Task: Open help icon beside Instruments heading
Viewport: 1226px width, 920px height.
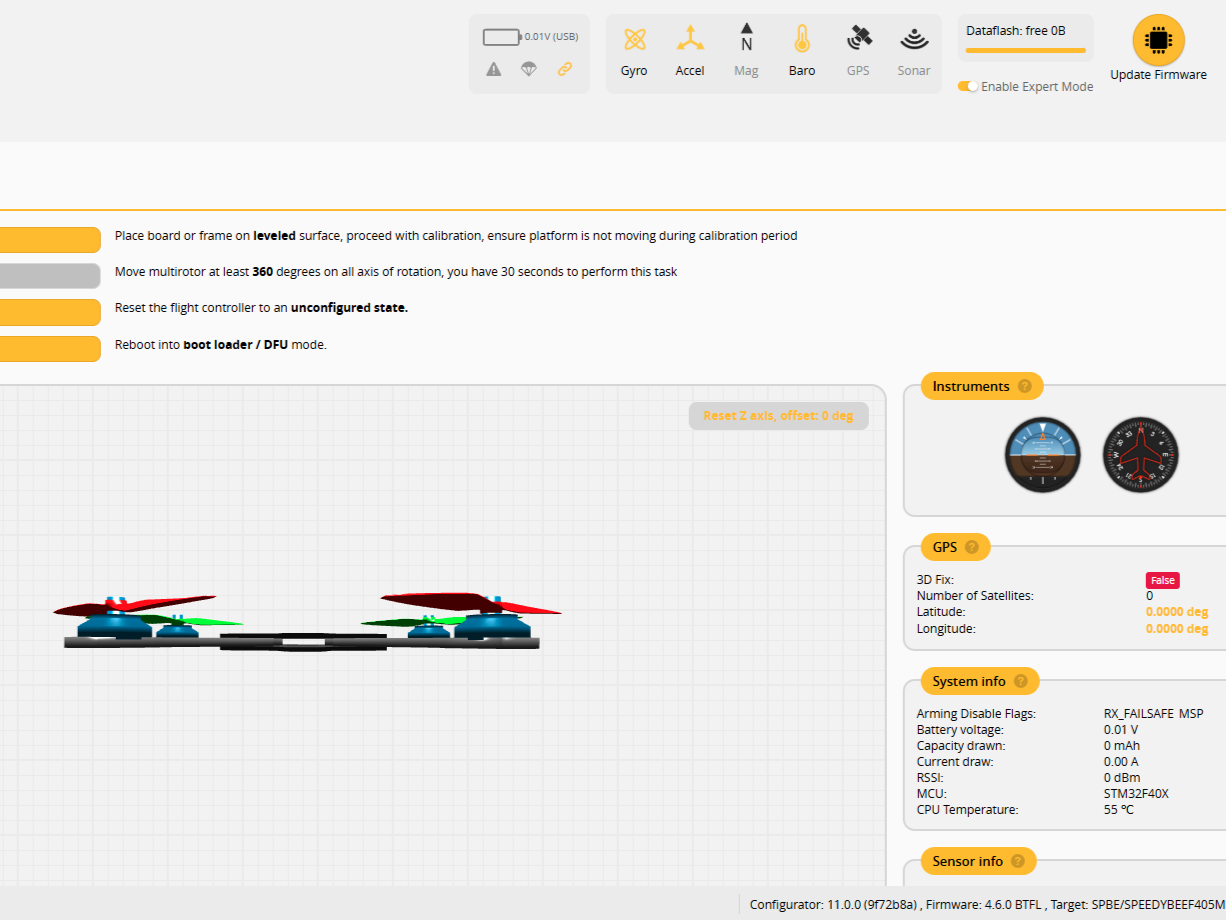Action: 1024,386
